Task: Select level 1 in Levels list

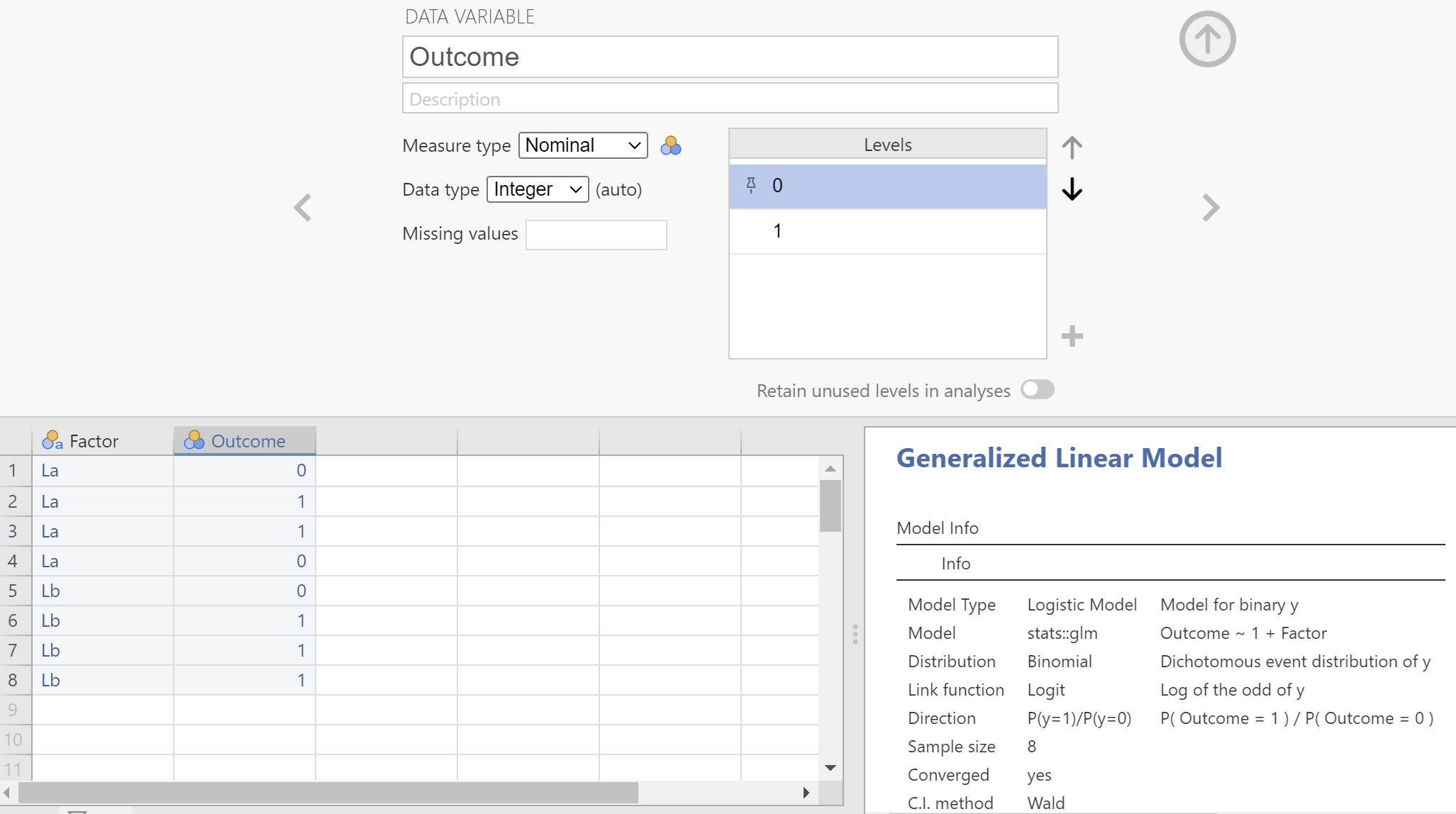Action: click(x=887, y=231)
